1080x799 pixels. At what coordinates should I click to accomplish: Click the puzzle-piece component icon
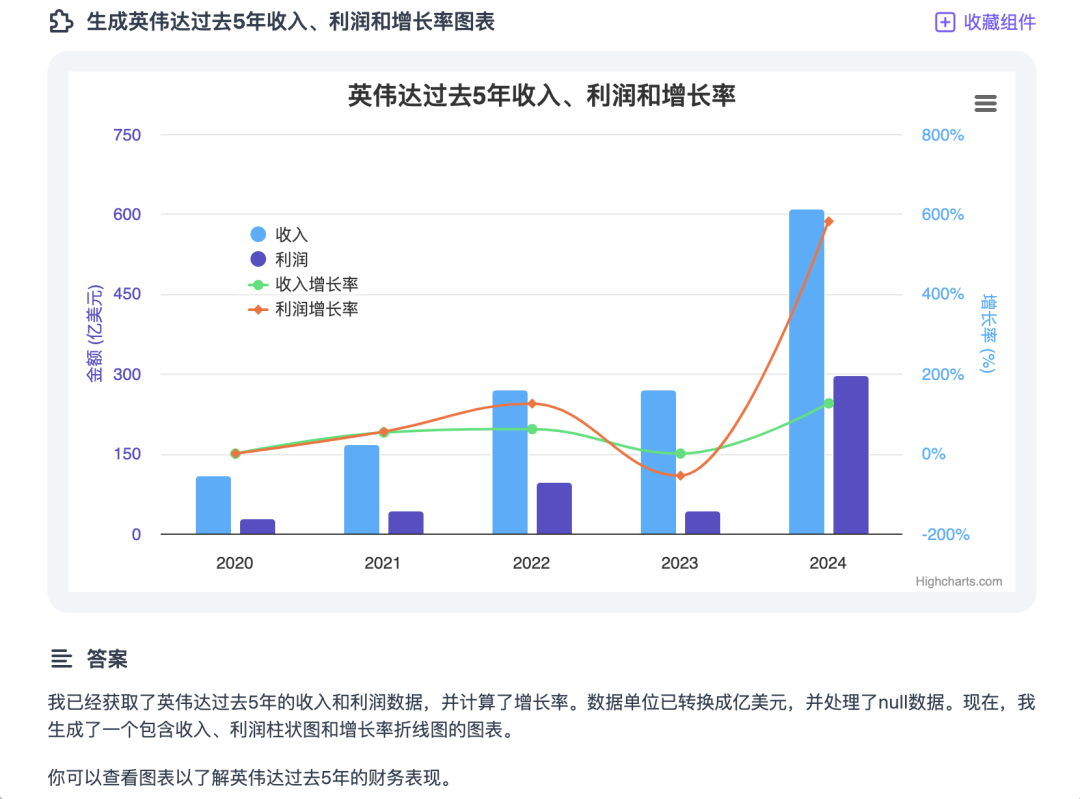(x=61, y=22)
